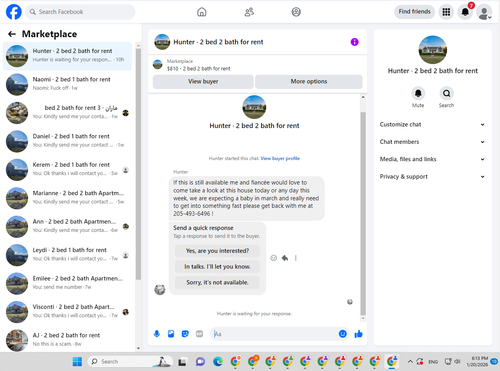Open Daniel 2 bed 1 bath conversation
This screenshot has height=371, width=500.
coord(67,141)
